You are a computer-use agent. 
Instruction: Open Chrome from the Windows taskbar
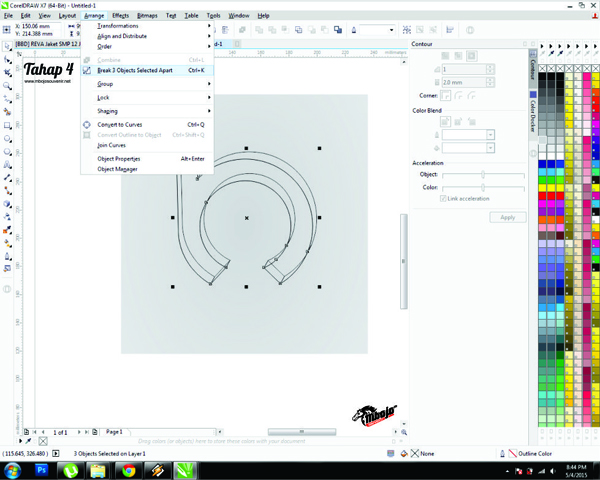pos(129,469)
